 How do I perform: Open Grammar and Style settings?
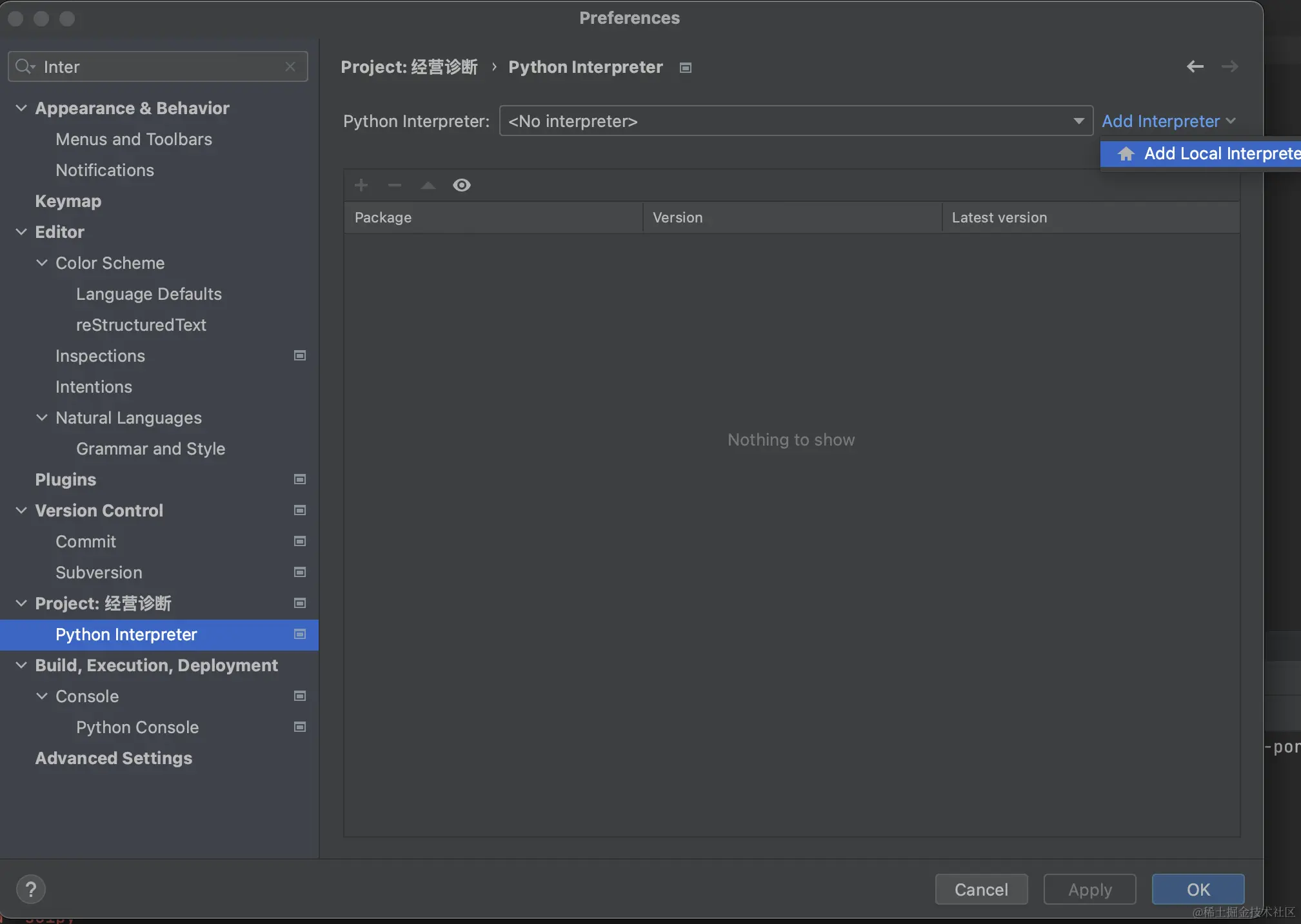[150, 448]
